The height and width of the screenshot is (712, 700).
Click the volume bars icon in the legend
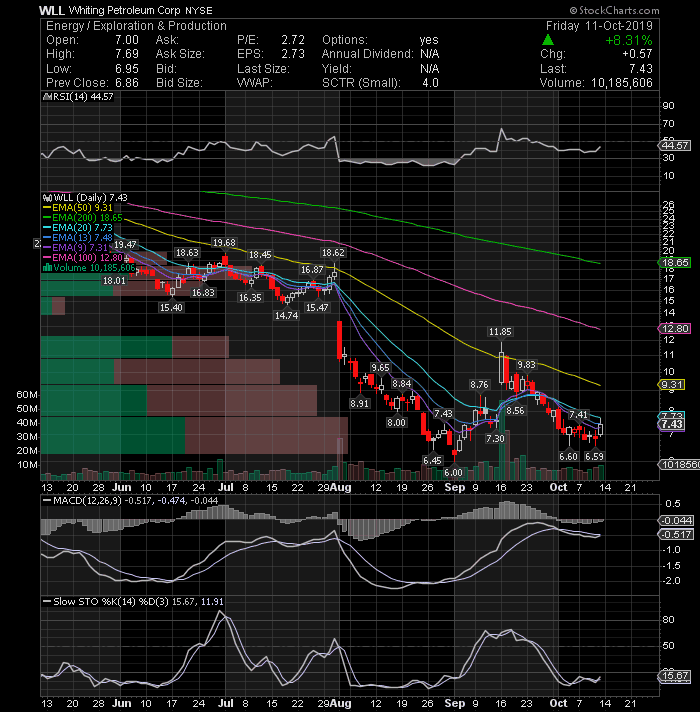click(x=47, y=267)
